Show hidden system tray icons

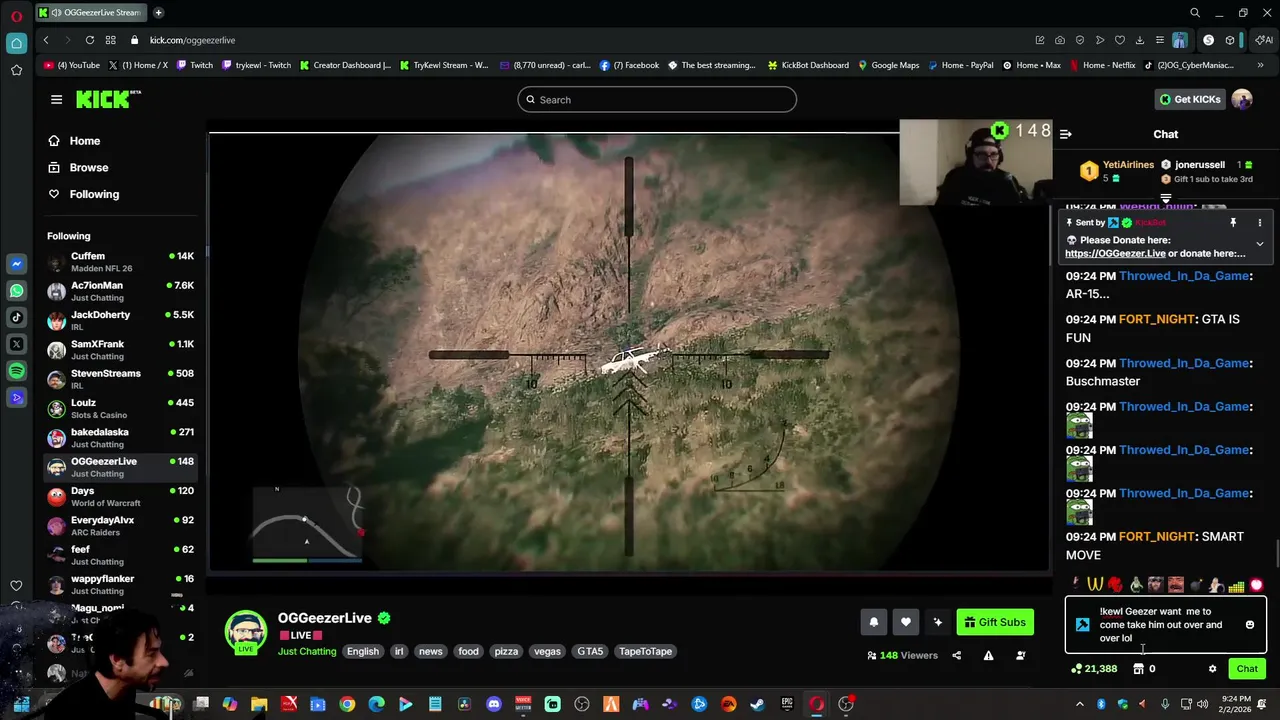click(x=1079, y=704)
